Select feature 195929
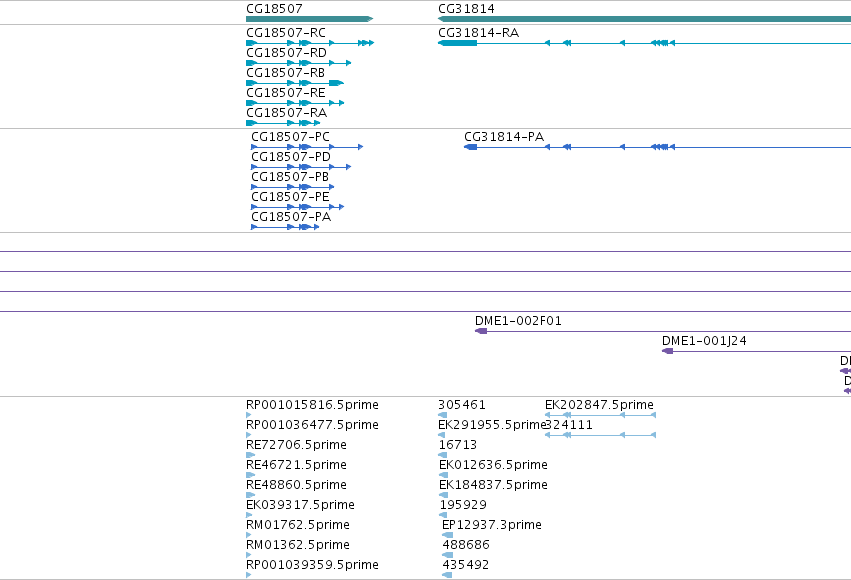 coord(463,505)
